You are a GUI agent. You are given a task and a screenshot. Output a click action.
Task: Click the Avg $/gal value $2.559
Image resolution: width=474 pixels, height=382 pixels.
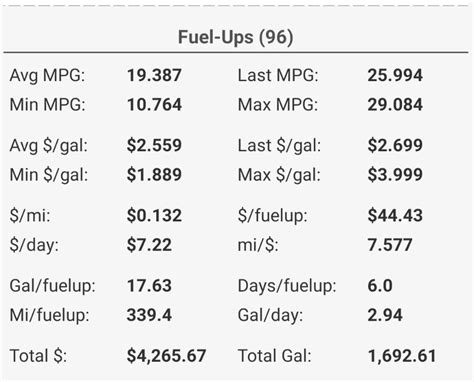[154, 145]
